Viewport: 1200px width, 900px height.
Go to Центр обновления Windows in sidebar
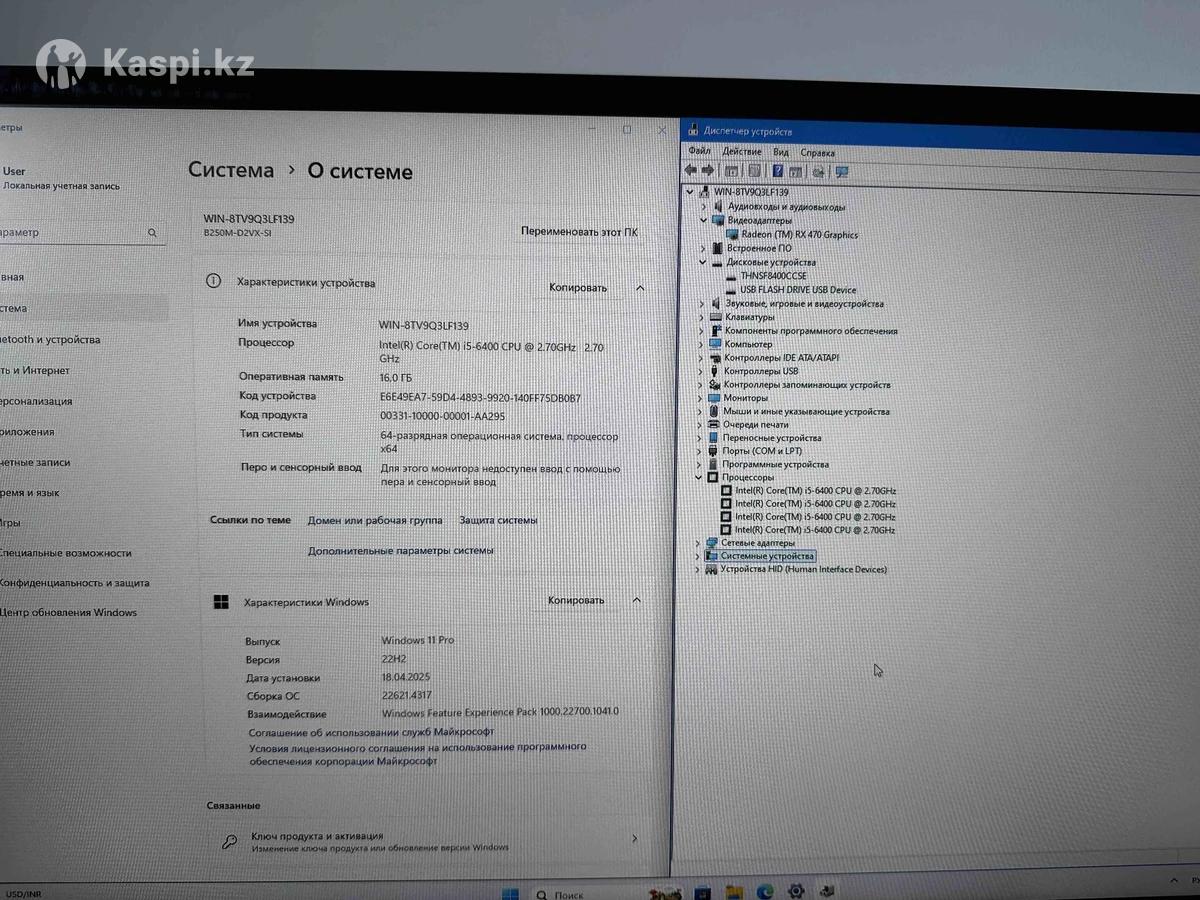tap(68, 613)
